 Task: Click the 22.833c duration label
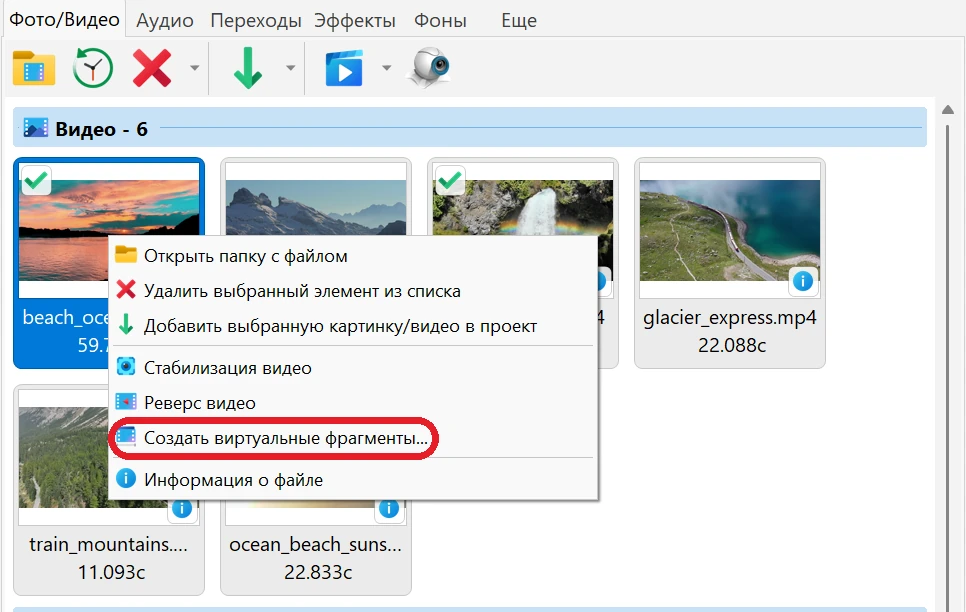(318, 572)
